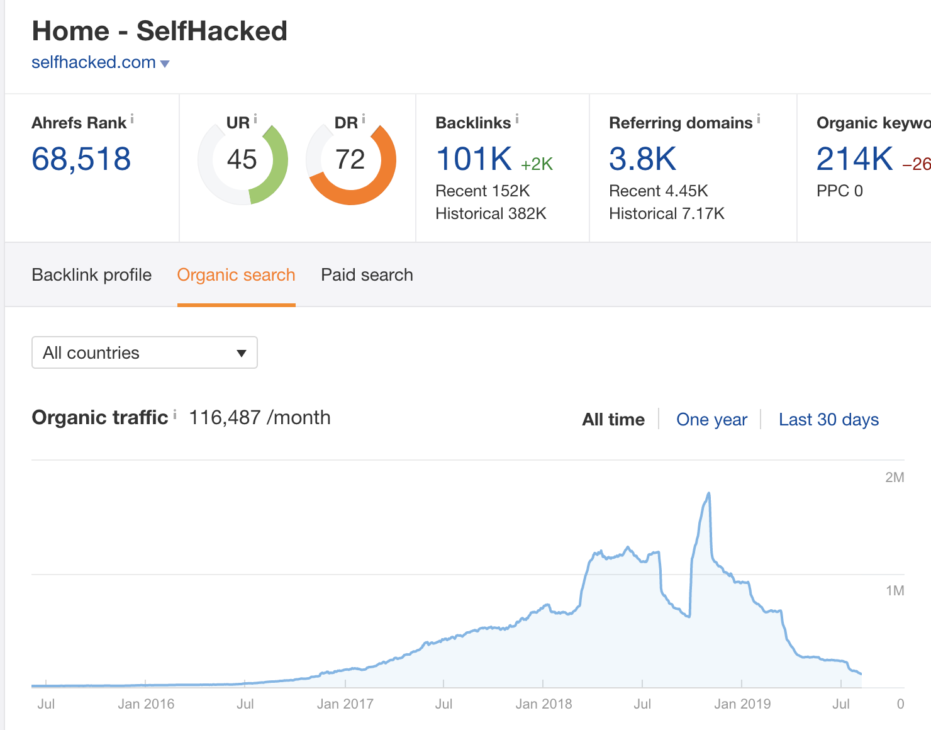Click the Jan 2019 axis label

[x=742, y=704]
